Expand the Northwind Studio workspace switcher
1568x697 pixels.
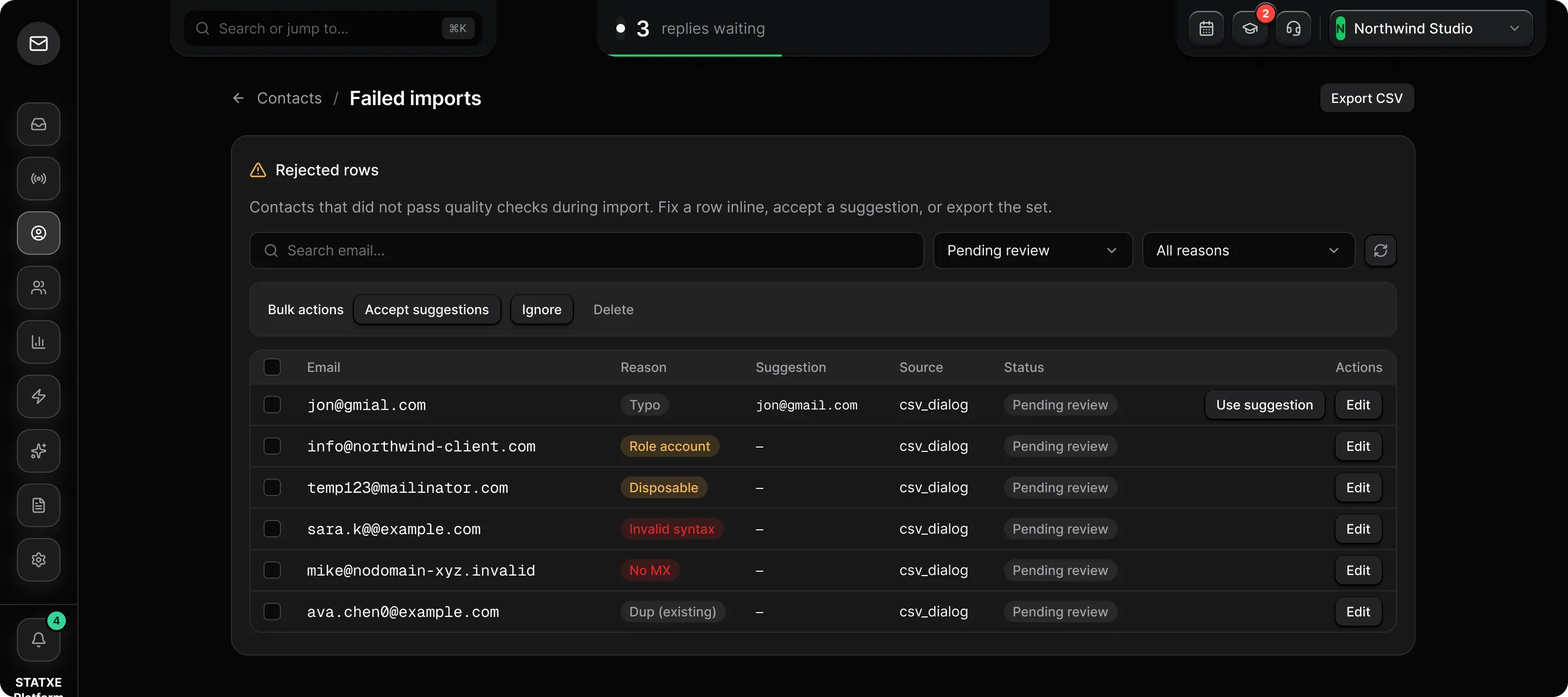click(x=1430, y=29)
